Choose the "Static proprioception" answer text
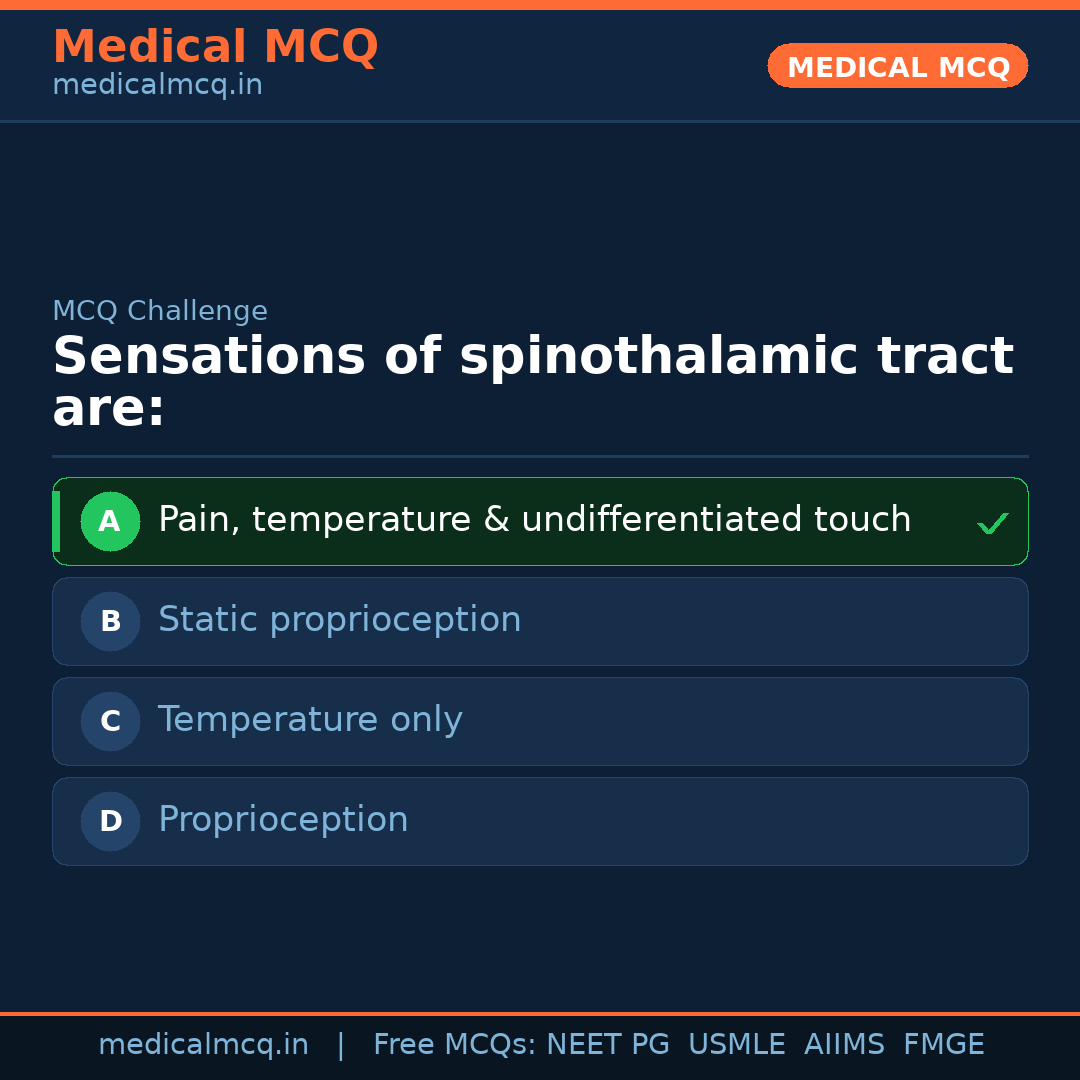 tap(339, 620)
